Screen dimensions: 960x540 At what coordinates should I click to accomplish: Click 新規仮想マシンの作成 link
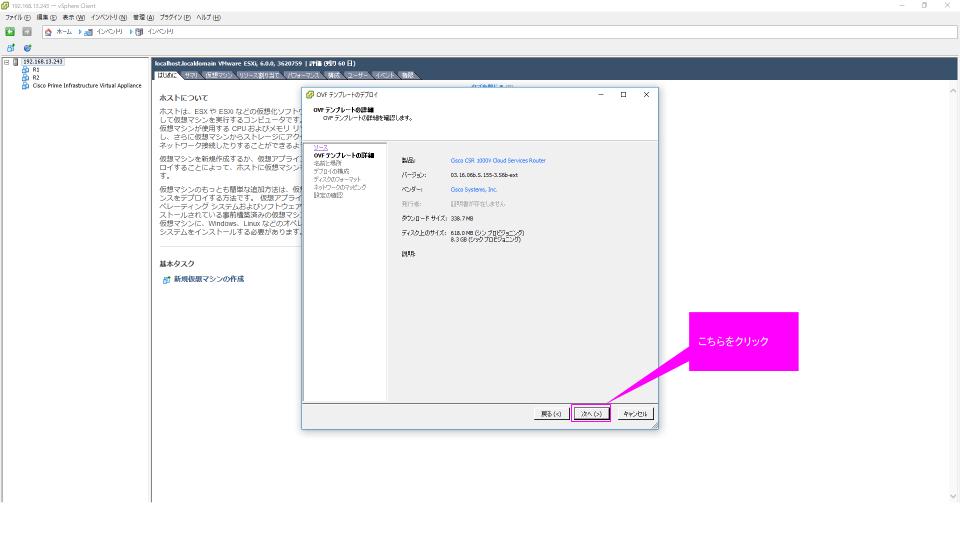click(x=209, y=279)
